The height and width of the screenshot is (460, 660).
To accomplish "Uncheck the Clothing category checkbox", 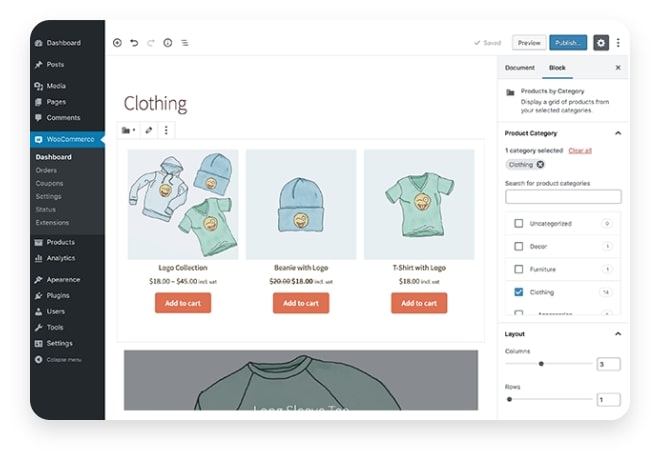I will pos(518,292).
